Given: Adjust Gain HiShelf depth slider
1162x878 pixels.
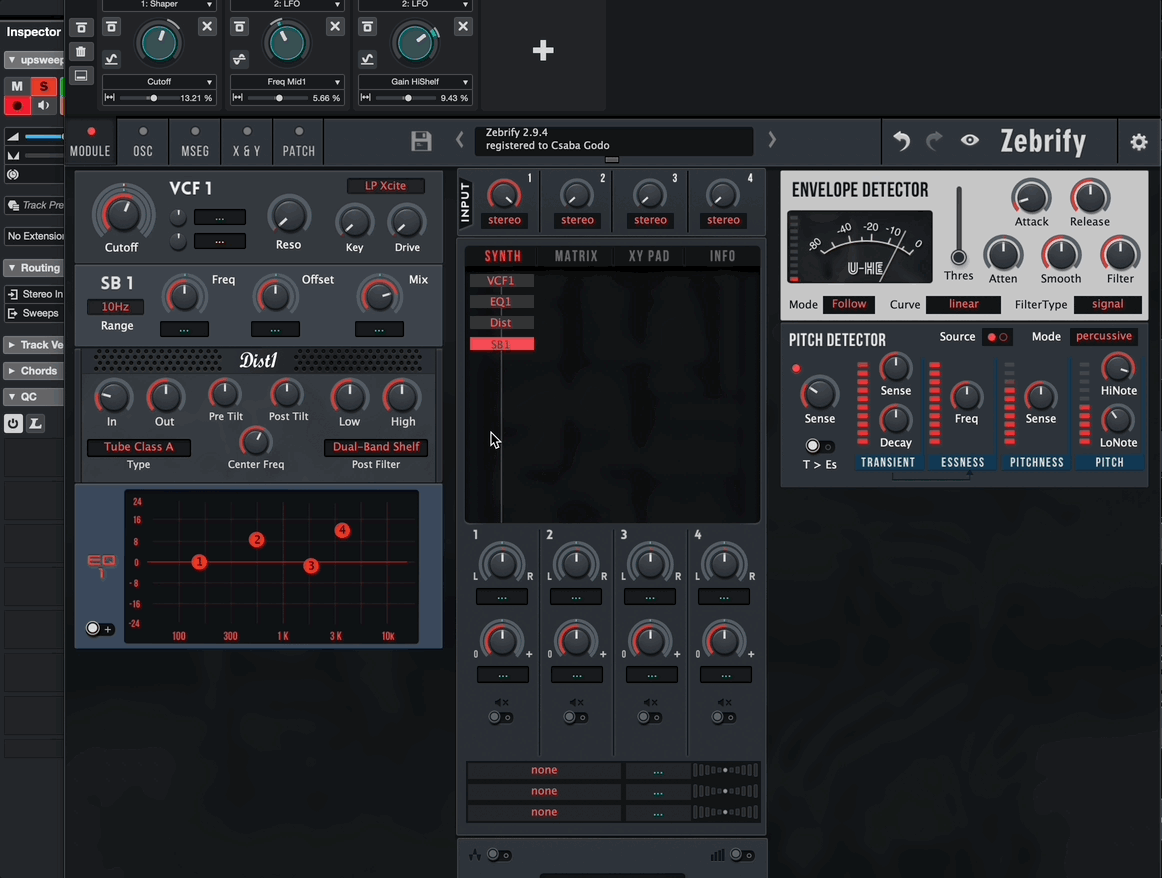Looking at the screenshot, I should [x=407, y=98].
